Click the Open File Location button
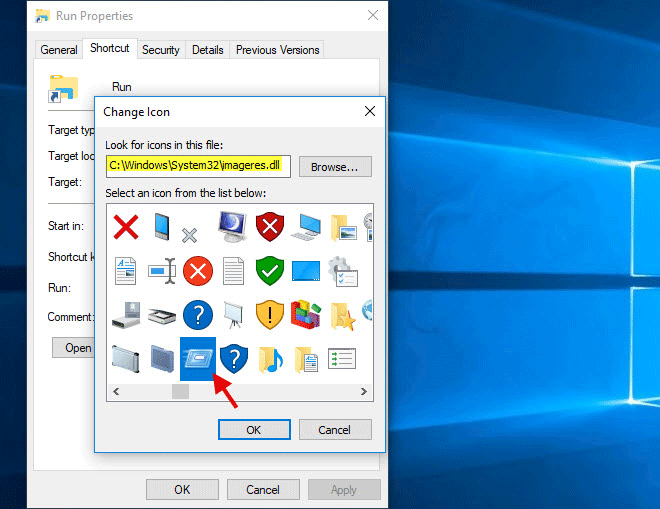 (73, 348)
